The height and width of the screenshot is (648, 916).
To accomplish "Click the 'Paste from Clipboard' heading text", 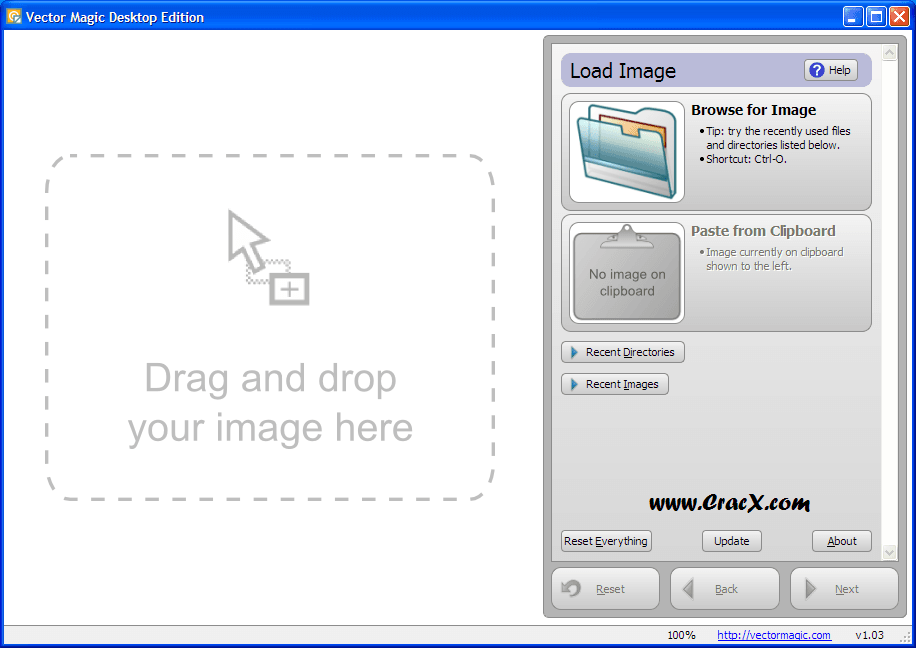I will (x=763, y=231).
